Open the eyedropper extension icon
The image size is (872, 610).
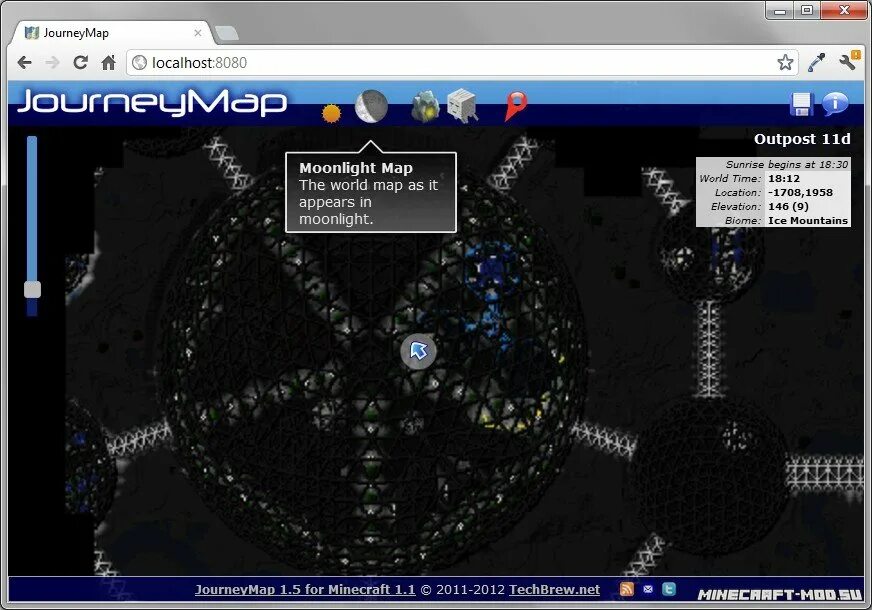[816, 62]
